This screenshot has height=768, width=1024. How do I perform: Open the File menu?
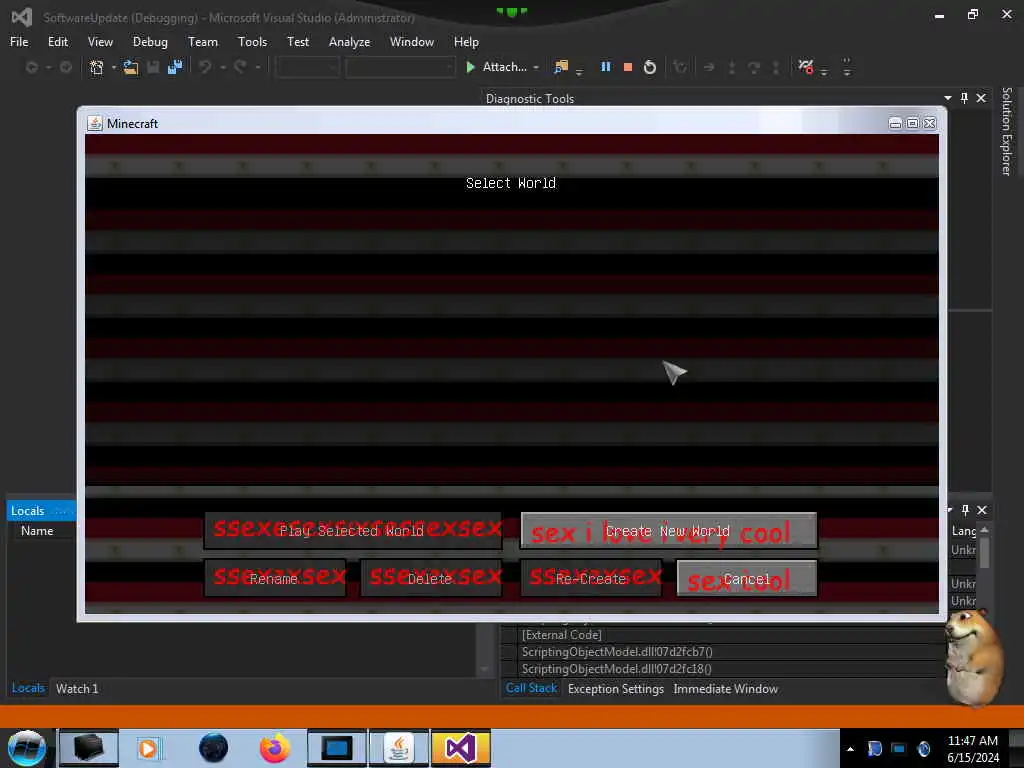[x=19, y=42]
